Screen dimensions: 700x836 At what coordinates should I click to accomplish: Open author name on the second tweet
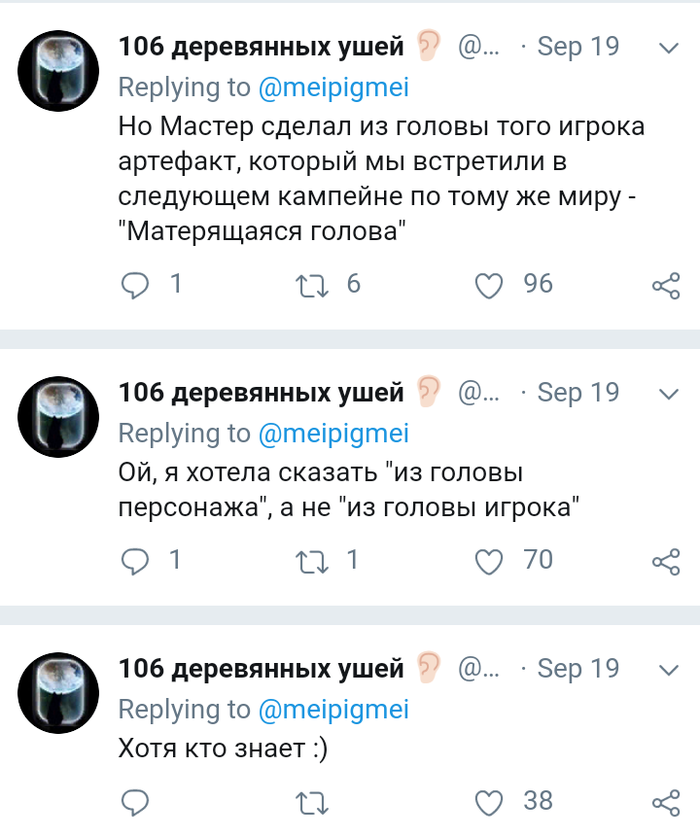tap(261, 393)
